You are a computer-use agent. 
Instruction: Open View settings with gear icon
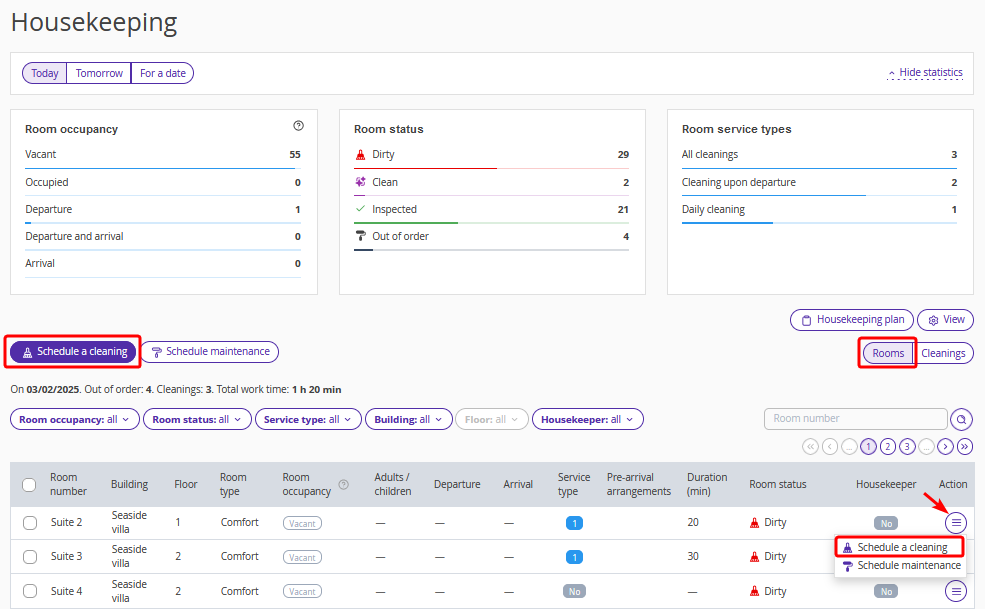point(945,320)
